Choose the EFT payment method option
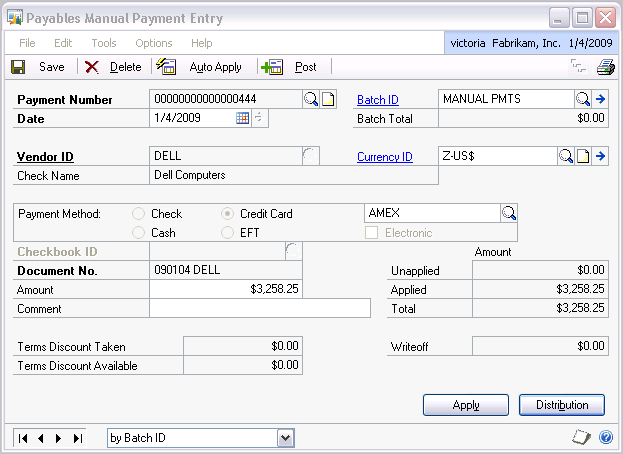 (x=227, y=233)
